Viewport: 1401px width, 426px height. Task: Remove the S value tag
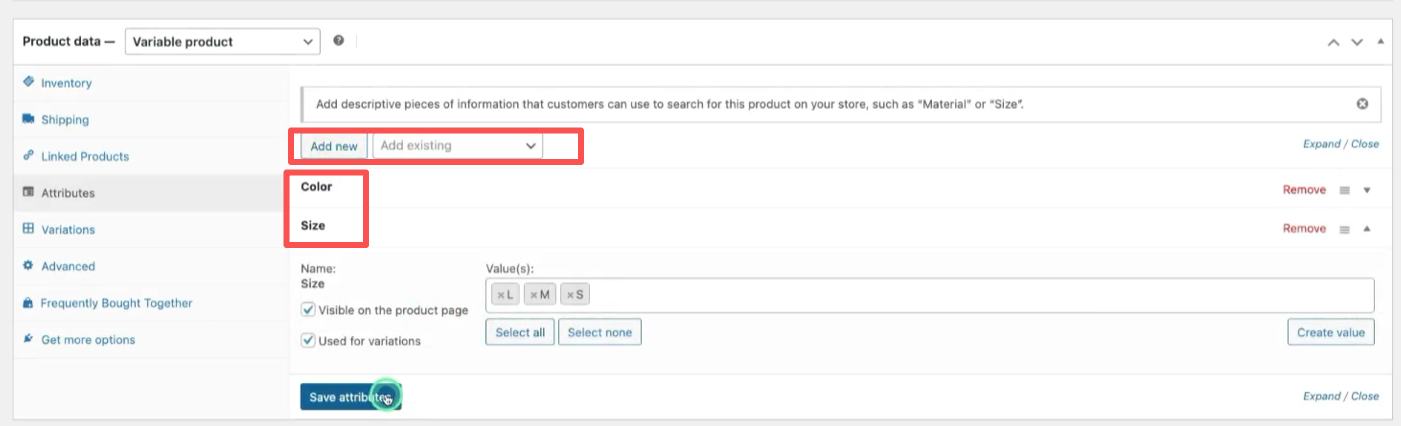(x=570, y=295)
